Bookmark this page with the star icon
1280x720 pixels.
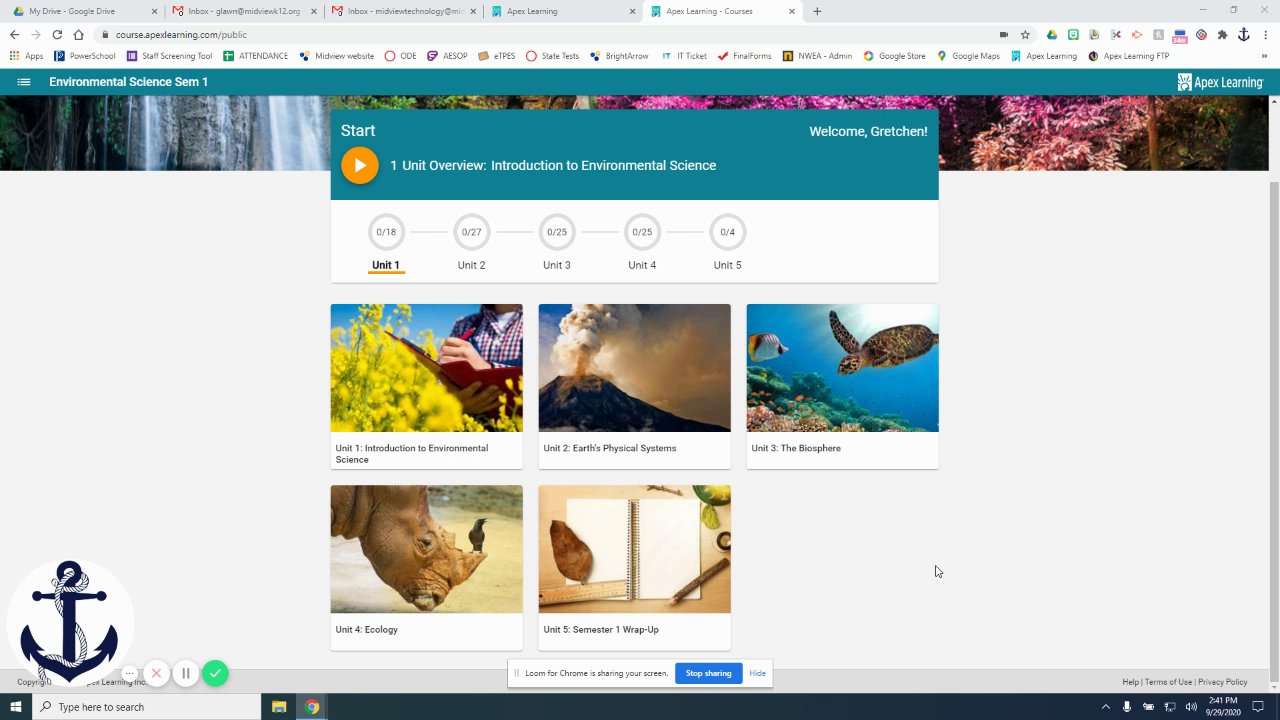click(x=1025, y=34)
